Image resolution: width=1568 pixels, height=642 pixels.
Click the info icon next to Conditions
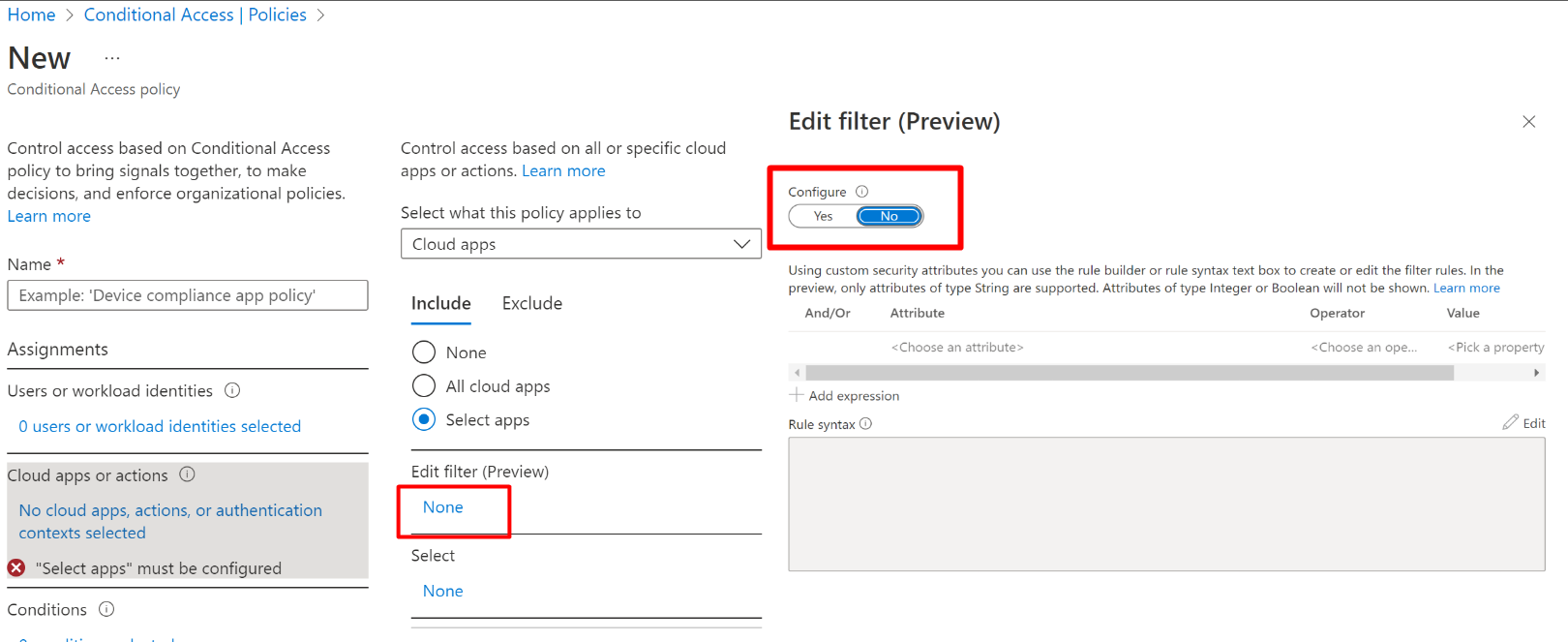tap(106, 609)
